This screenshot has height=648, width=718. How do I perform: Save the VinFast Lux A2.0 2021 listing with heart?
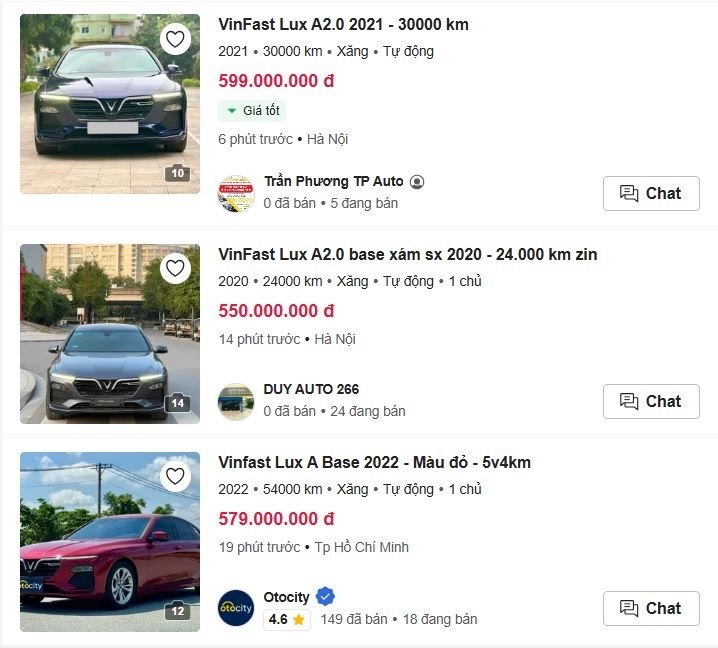click(176, 39)
